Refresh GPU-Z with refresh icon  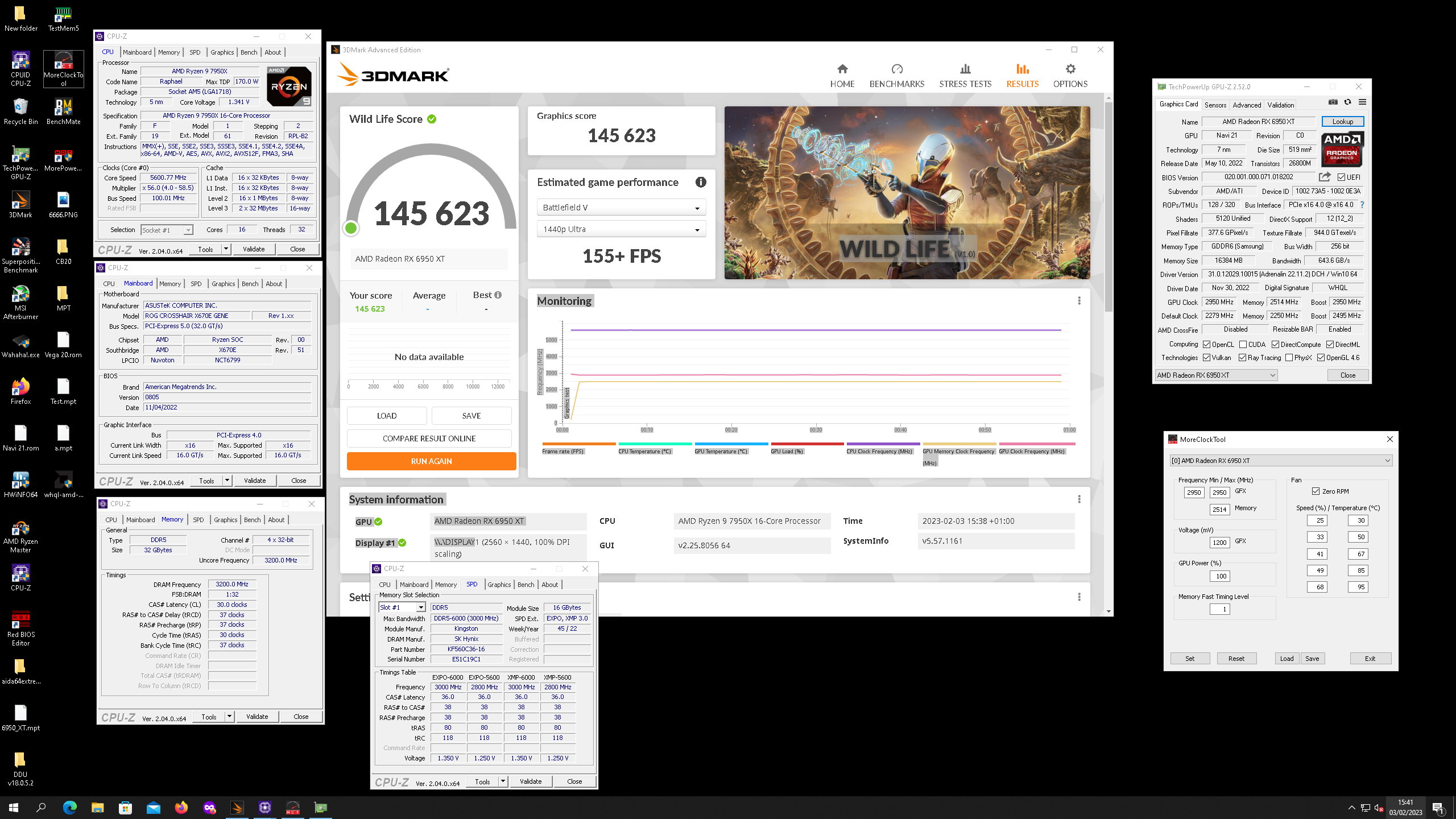(x=1347, y=102)
